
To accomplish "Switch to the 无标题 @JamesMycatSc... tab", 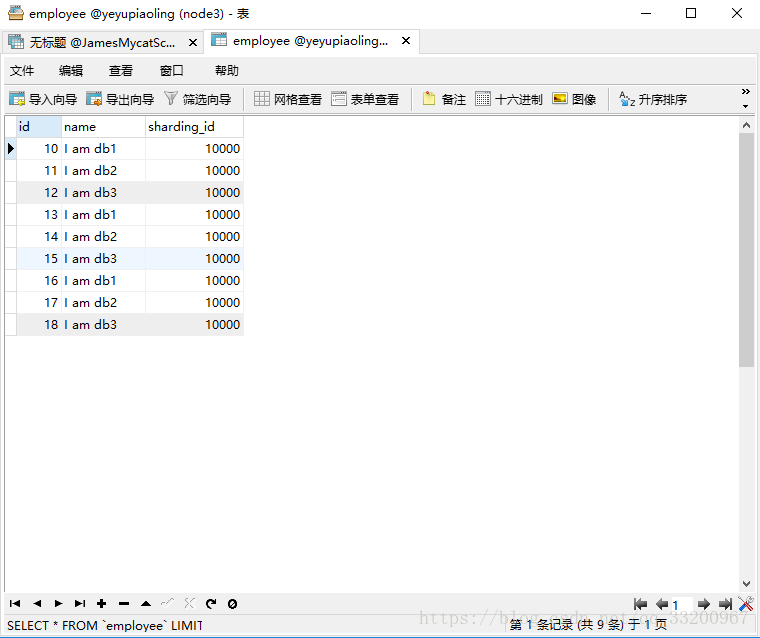I will pyautogui.click(x=93, y=42).
